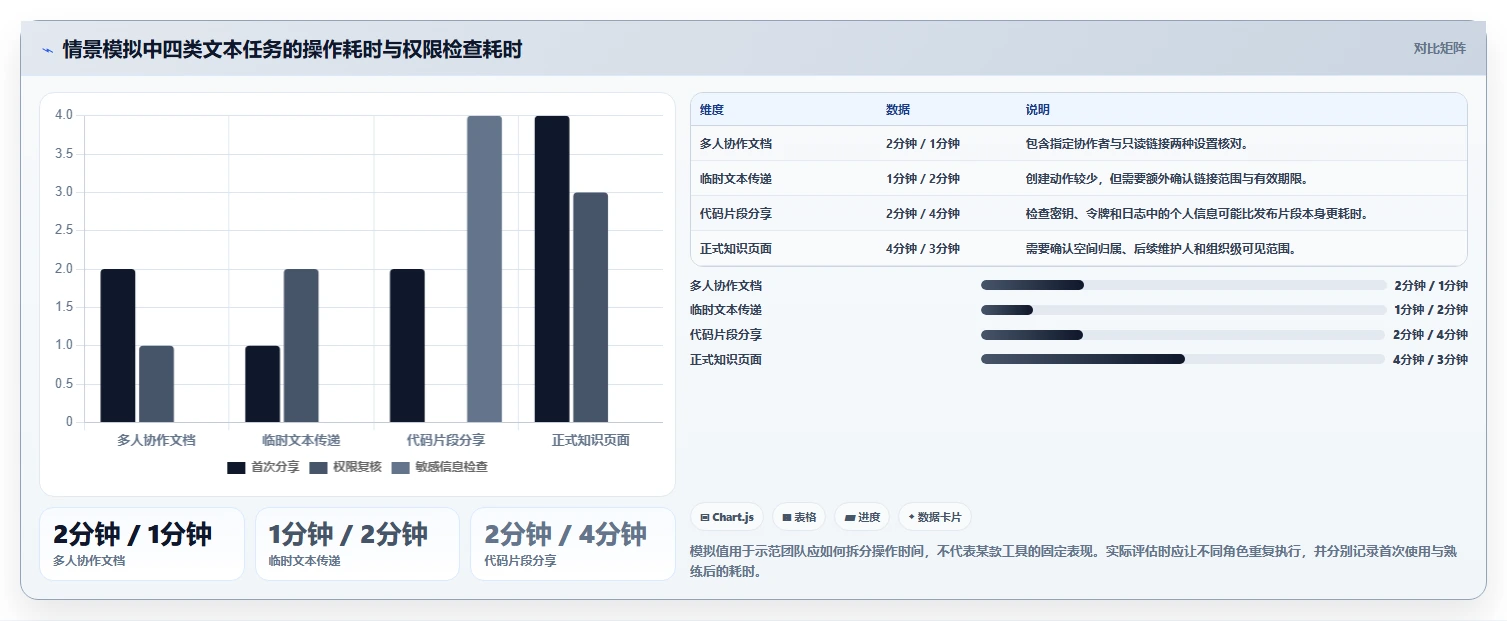This screenshot has width=1507, height=621.
Task: Select the 进度 tag chip
Action: click(862, 517)
